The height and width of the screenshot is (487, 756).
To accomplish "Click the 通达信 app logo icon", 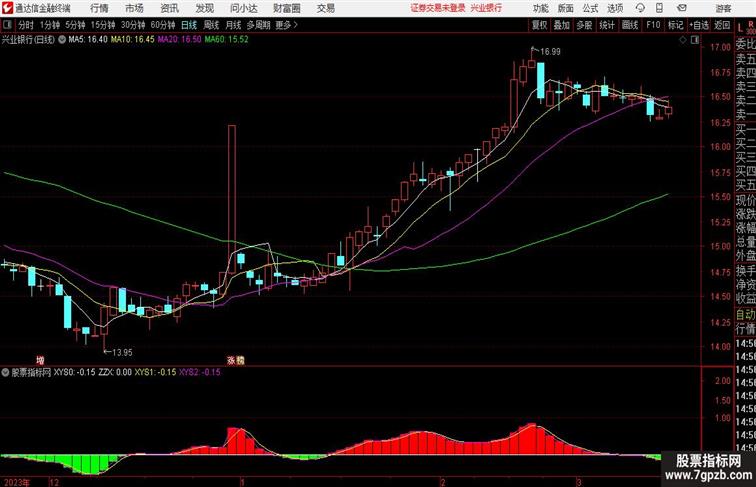I will (x=7, y=8).
